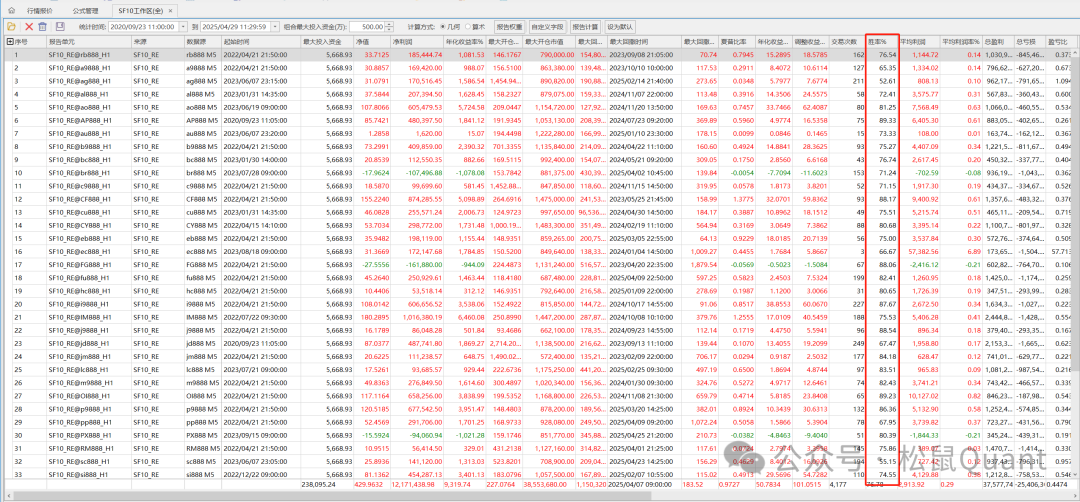The height and width of the screenshot is (502, 1080).
Task: Click the save disk icon
Action: [x=60, y=25]
